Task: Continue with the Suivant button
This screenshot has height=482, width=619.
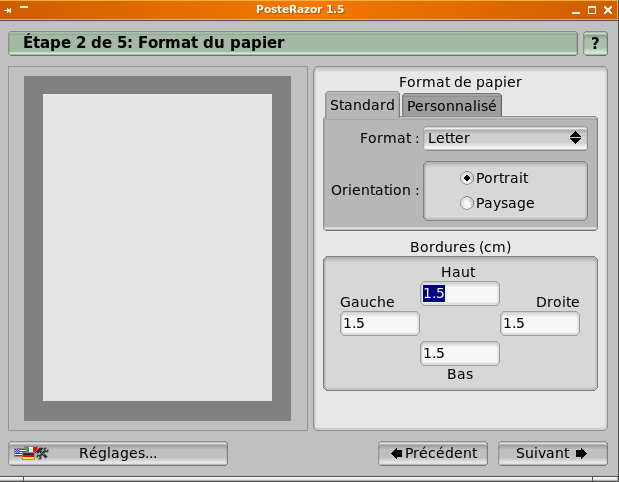Action: pyautogui.click(x=553, y=453)
